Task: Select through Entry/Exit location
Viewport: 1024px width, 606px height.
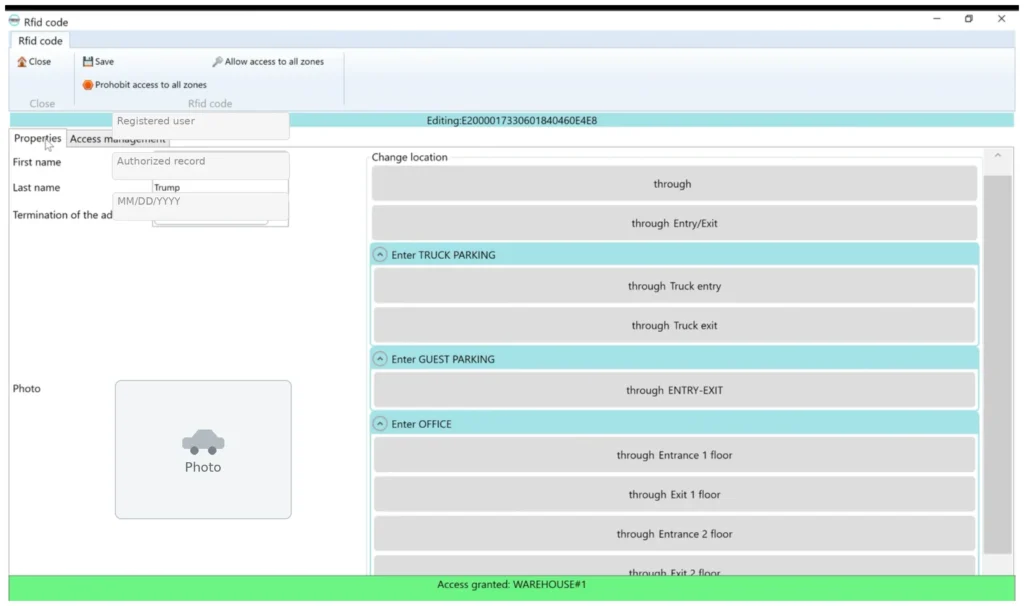Action: point(674,223)
